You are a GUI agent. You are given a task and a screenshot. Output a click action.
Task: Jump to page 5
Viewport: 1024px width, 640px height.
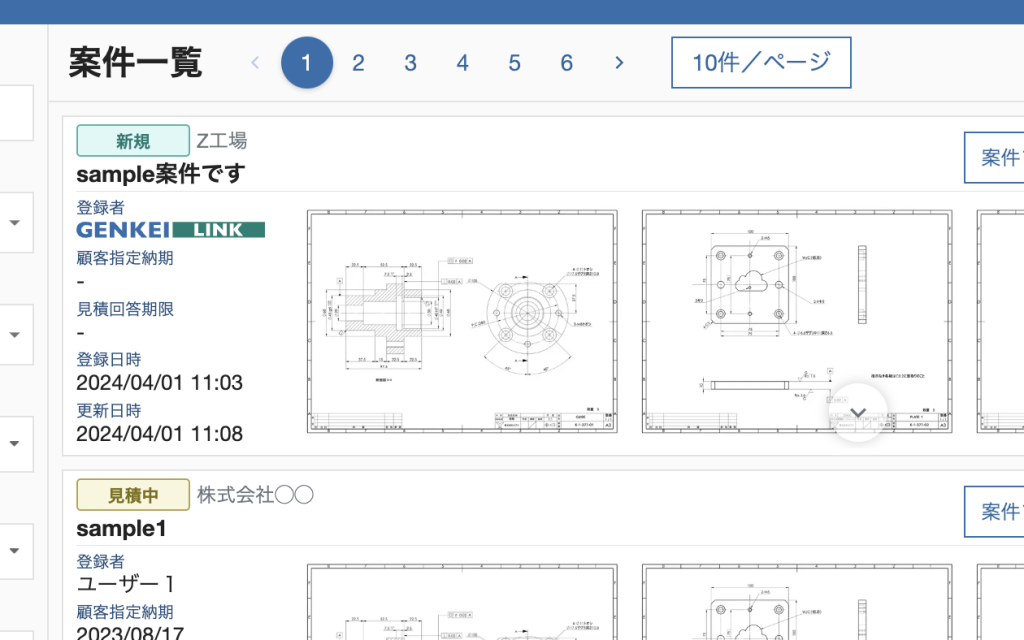coord(515,63)
